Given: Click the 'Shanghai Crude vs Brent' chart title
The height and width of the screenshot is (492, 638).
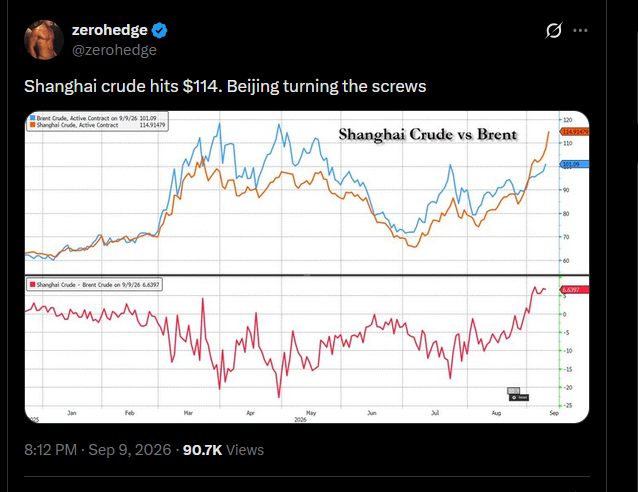Looking at the screenshot, I should [x=428, y=135].
